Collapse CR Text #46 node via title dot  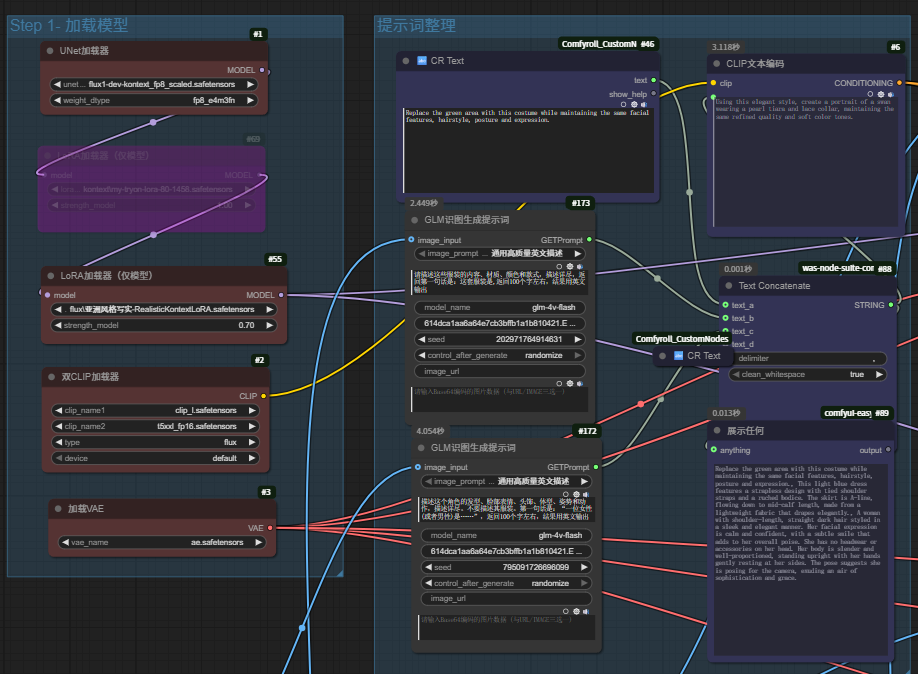(x=406, y=61)
